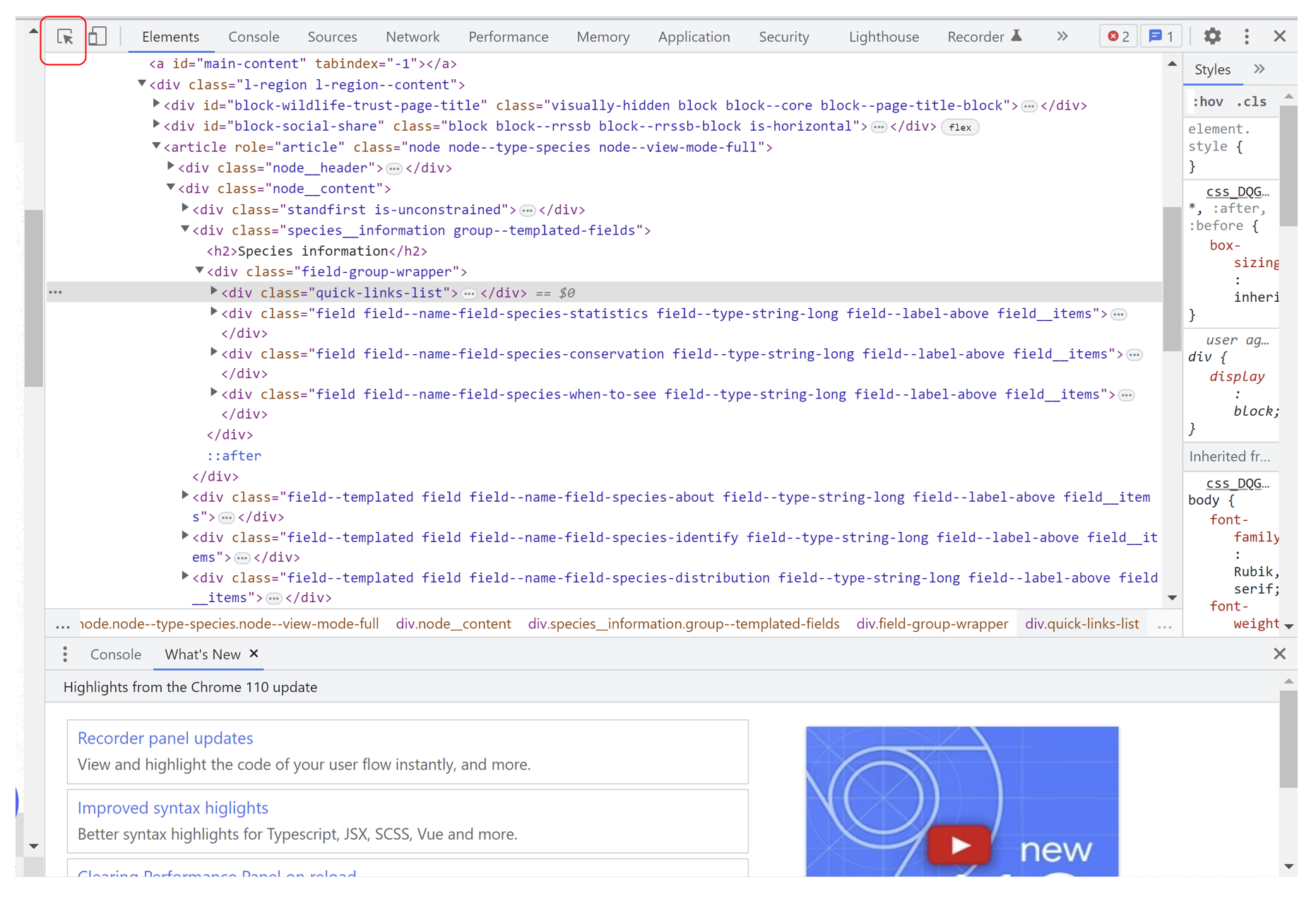Image resolution: width=1316 pixels, height=899 pixels.
Task: Open the Performance tab
Action: (x=508, y=37)
